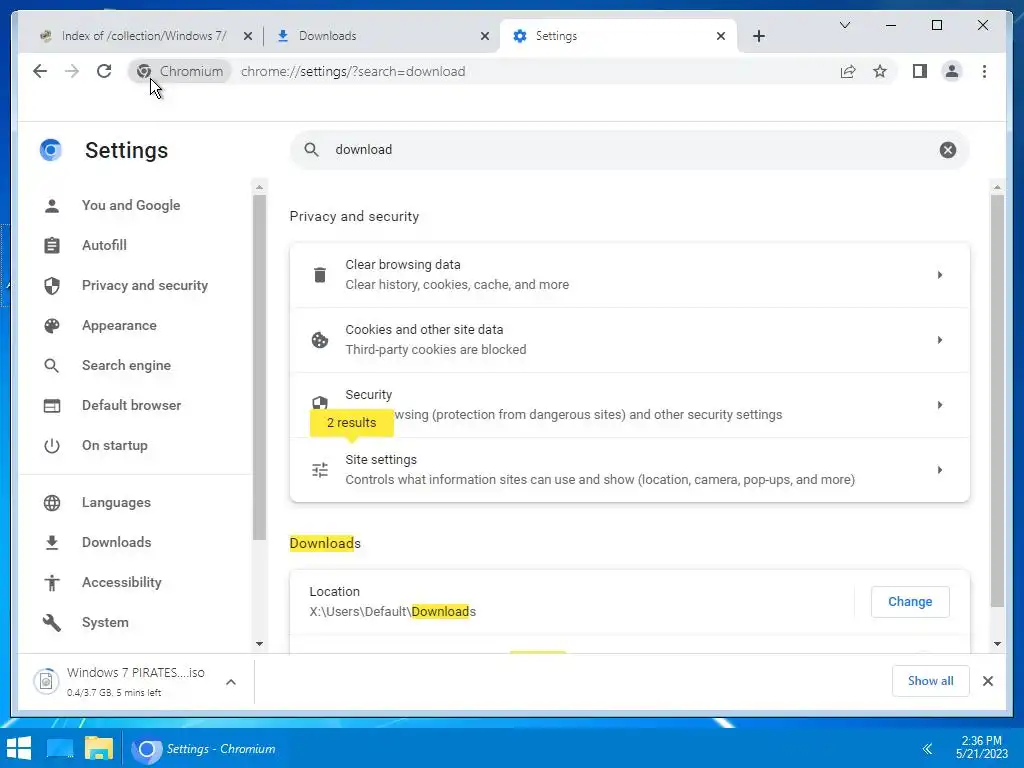Close the Settings tab
Image resolution: width=1024 pixels, height=768 pixels.
[x=720, y=36]
